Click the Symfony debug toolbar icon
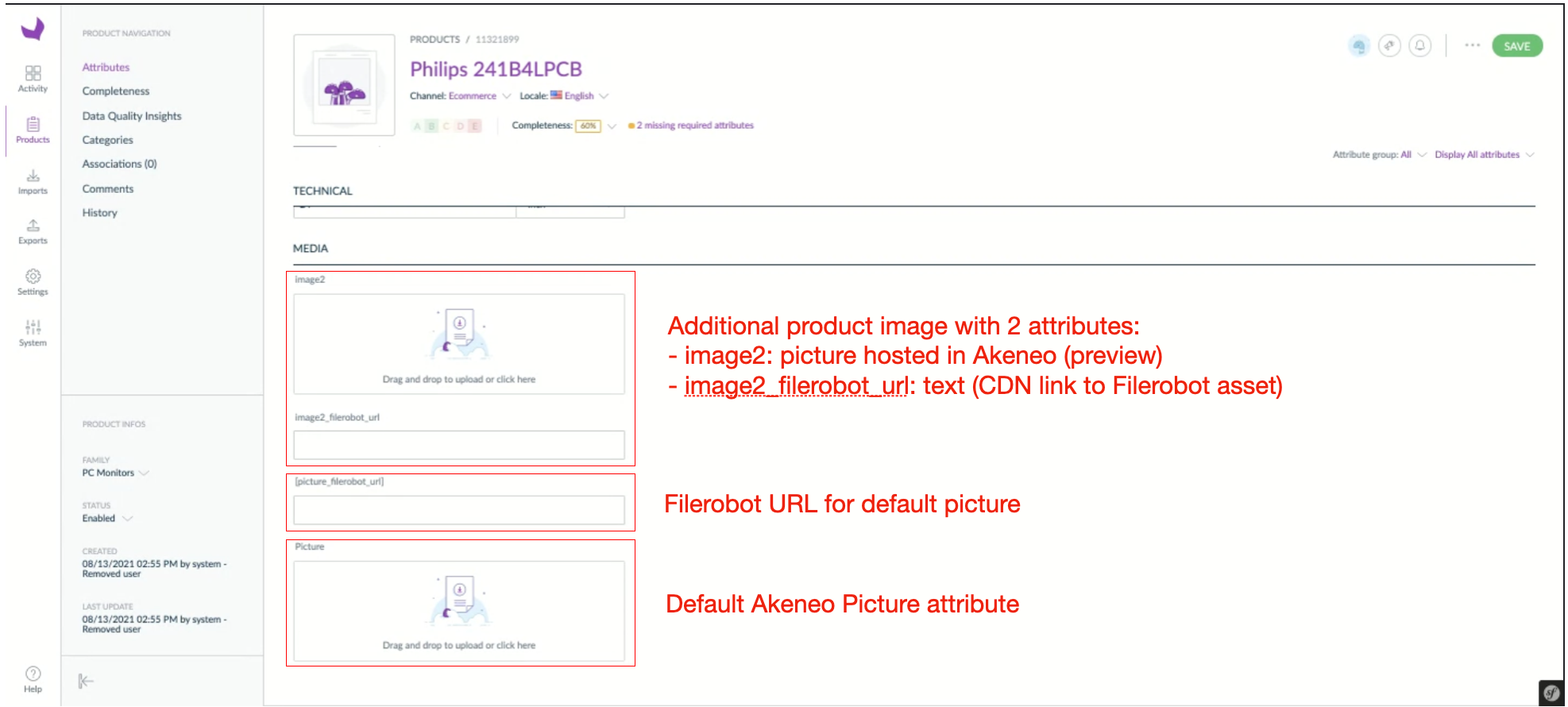The width and height of the screenshot is (1568, 707). point(1552,693)
